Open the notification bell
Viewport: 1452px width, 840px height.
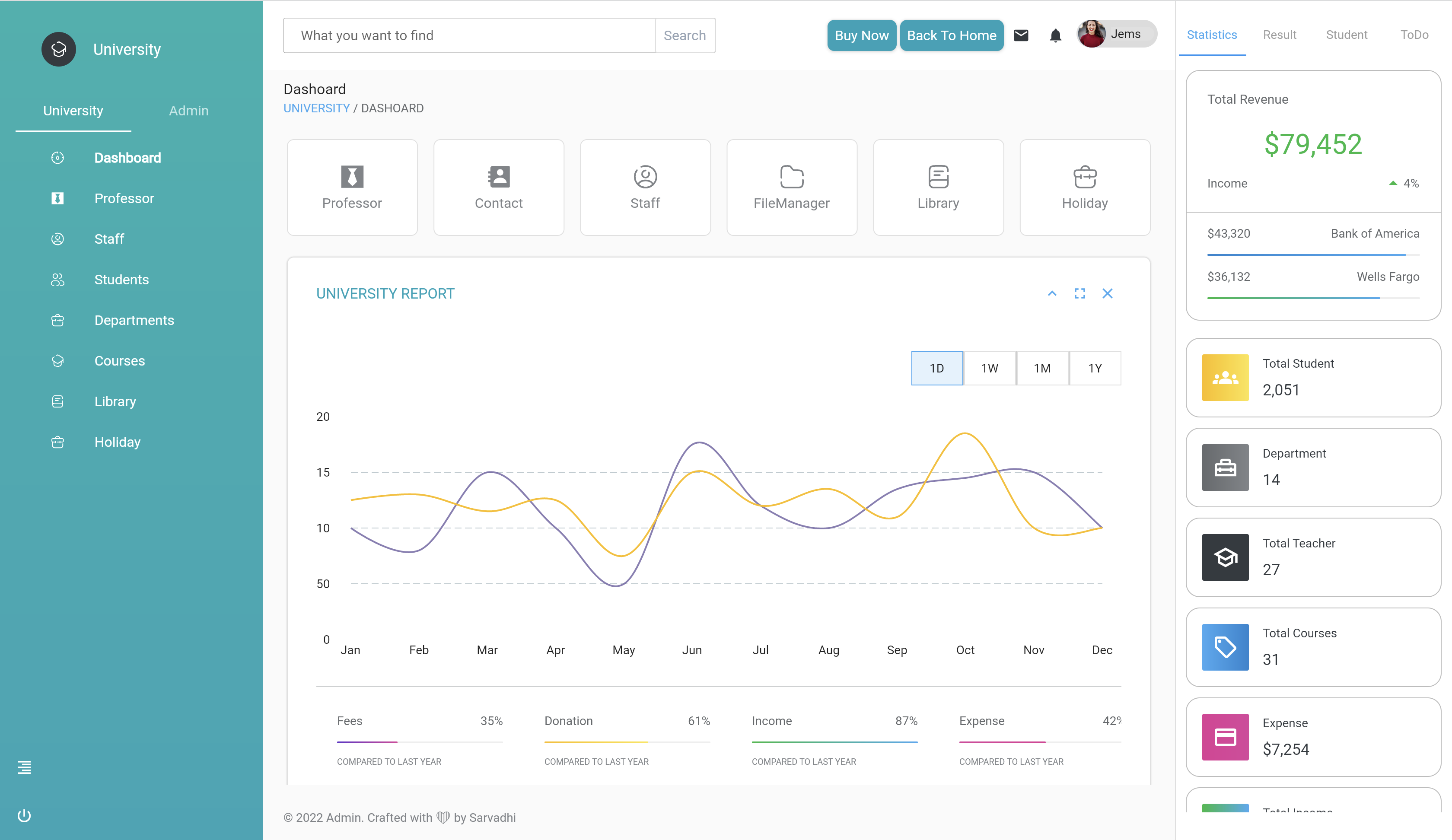point(1056,35)
